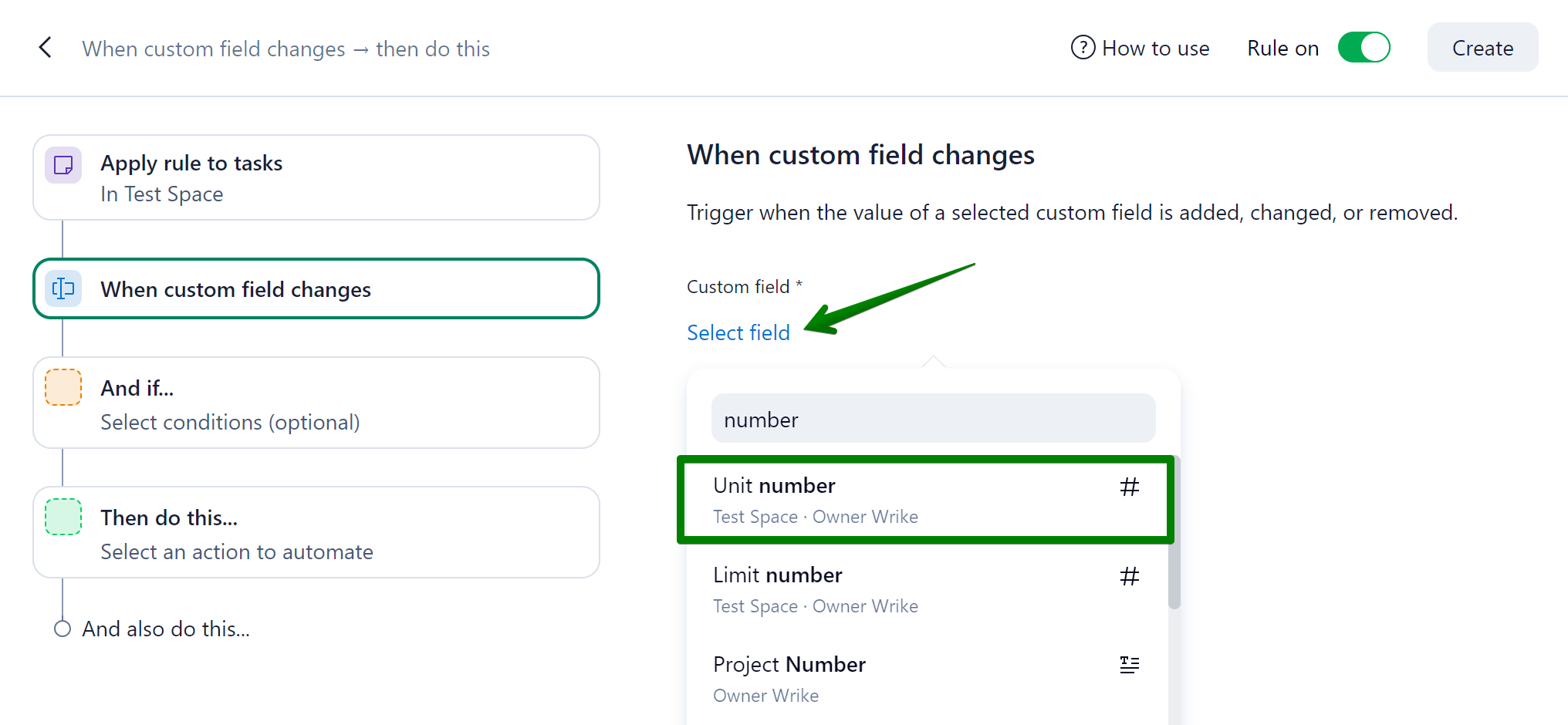This screenshot has width=1568, height=725.
Task: Click the hash icon beside Limit number
Action: [1129, 576]
